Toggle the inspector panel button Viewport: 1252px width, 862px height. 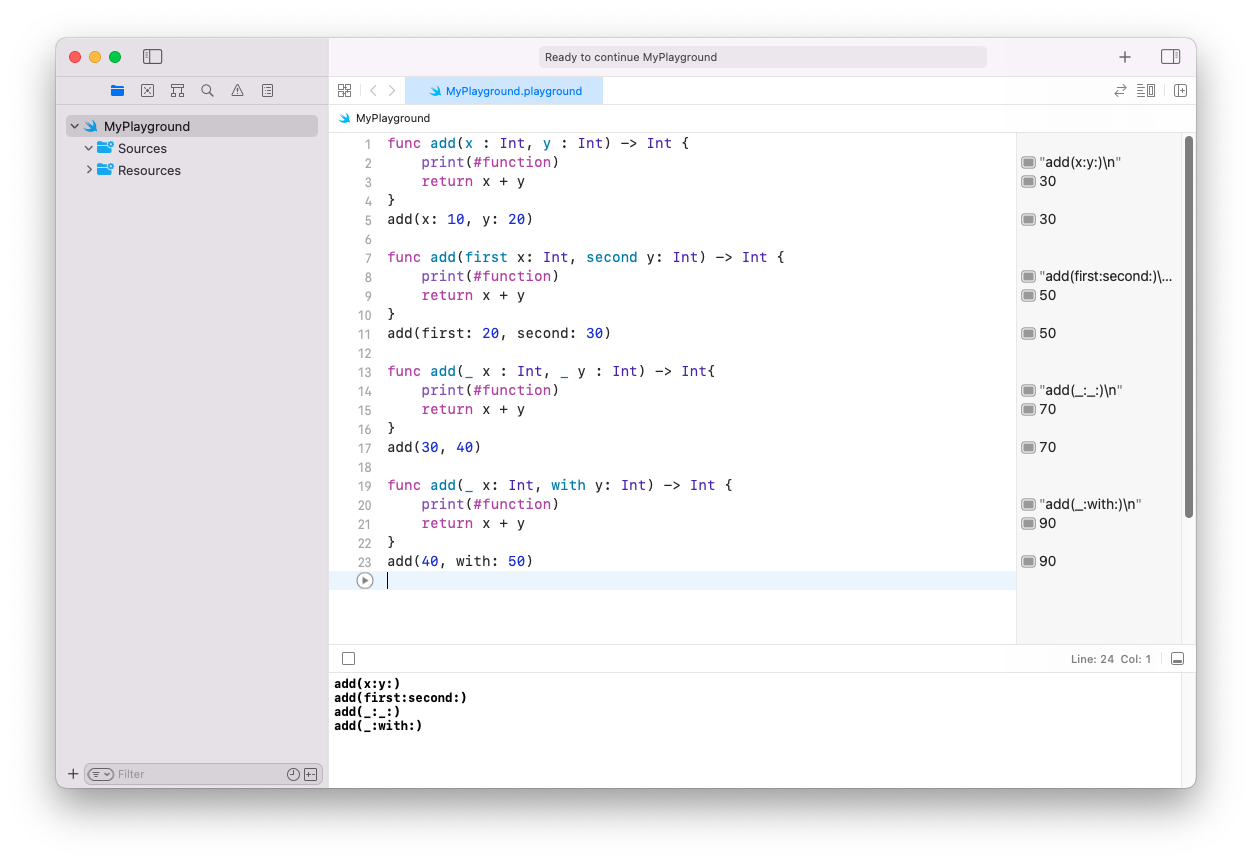(x=1170, y=57)
